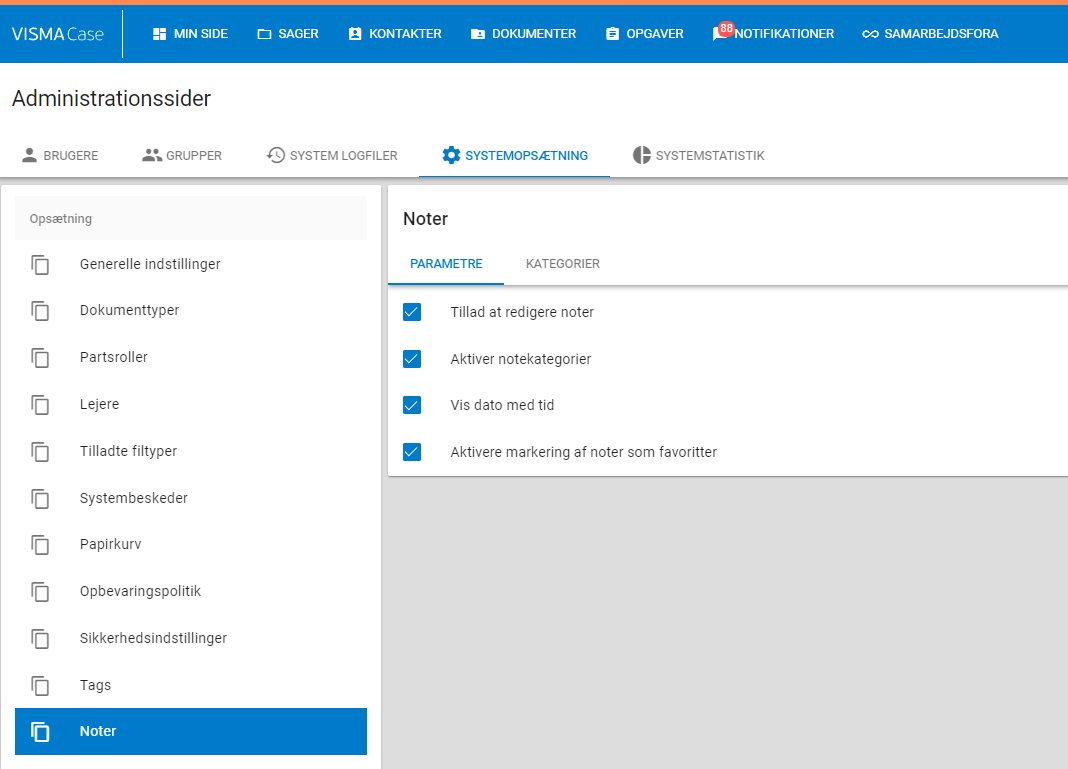The height and width of the screenshot is (769, 1068).
Task: Click the Opgaver clipboard icon
Action: [612, 34]
